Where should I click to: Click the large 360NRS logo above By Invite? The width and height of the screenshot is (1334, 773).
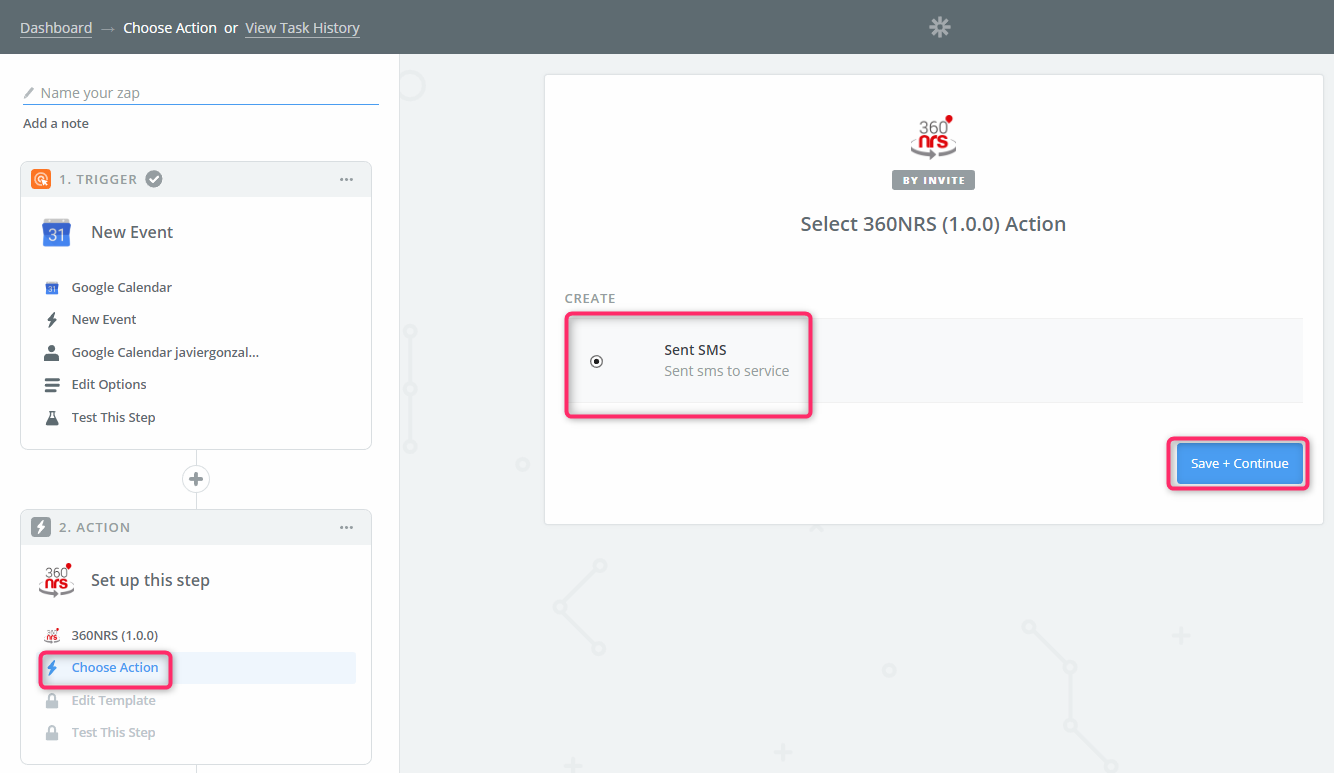coord(933,137)
